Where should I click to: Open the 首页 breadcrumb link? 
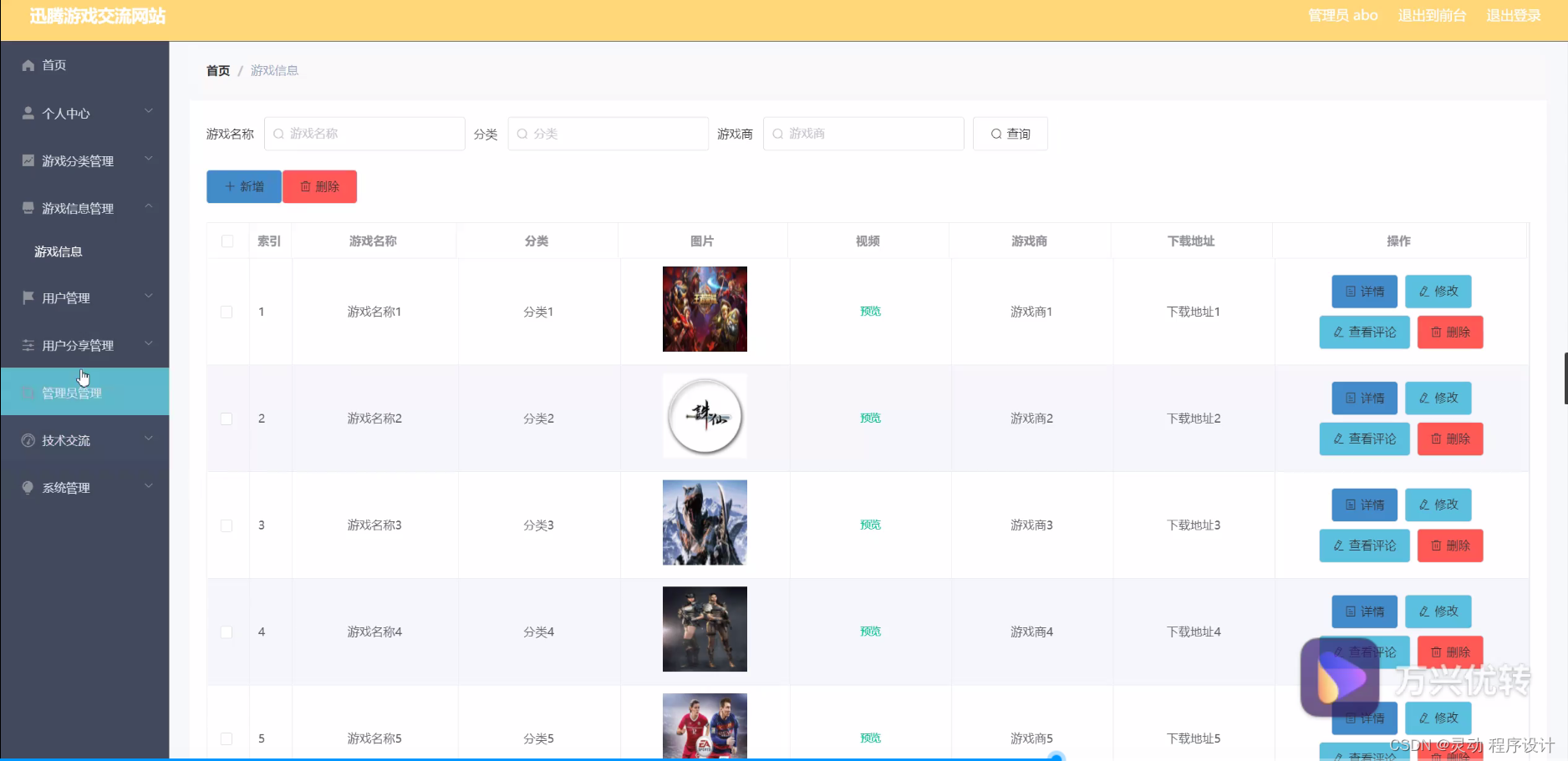[216, 70]
